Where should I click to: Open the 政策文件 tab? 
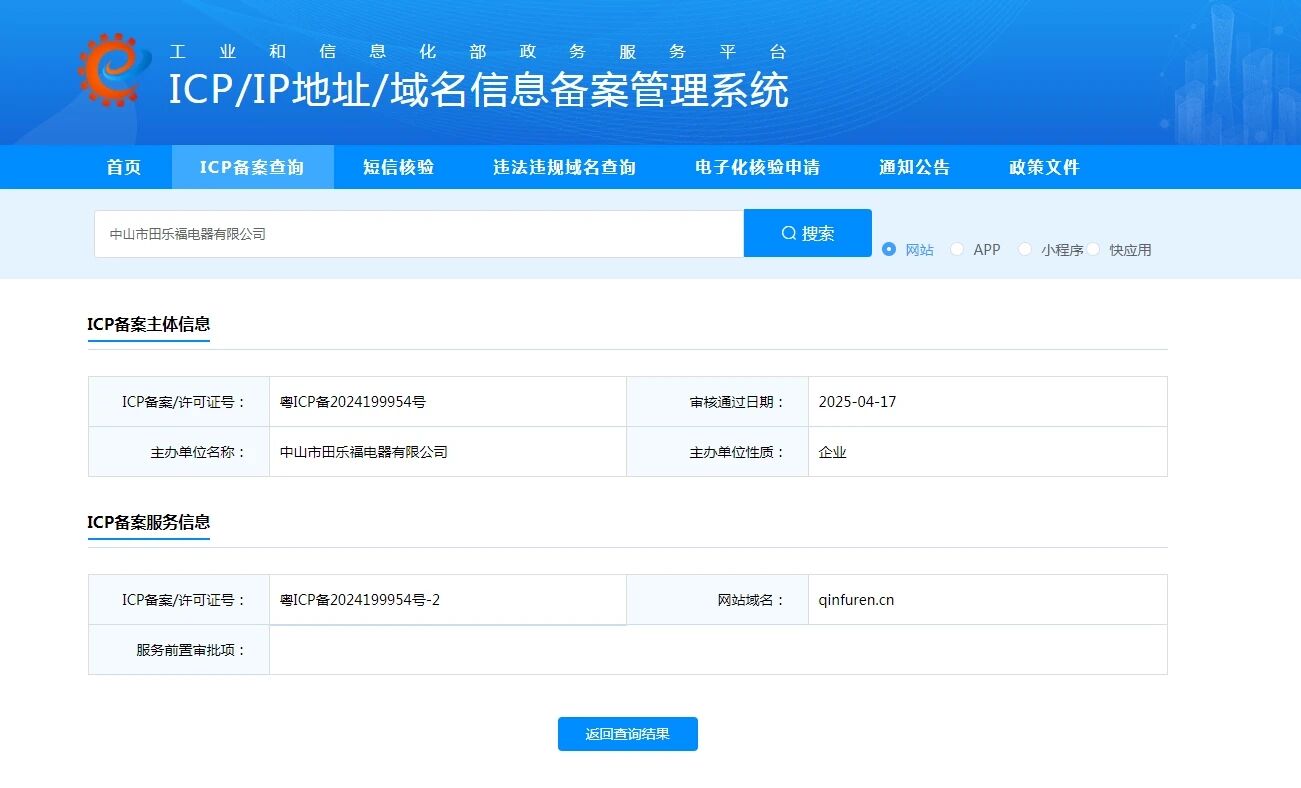point(1044,167)
